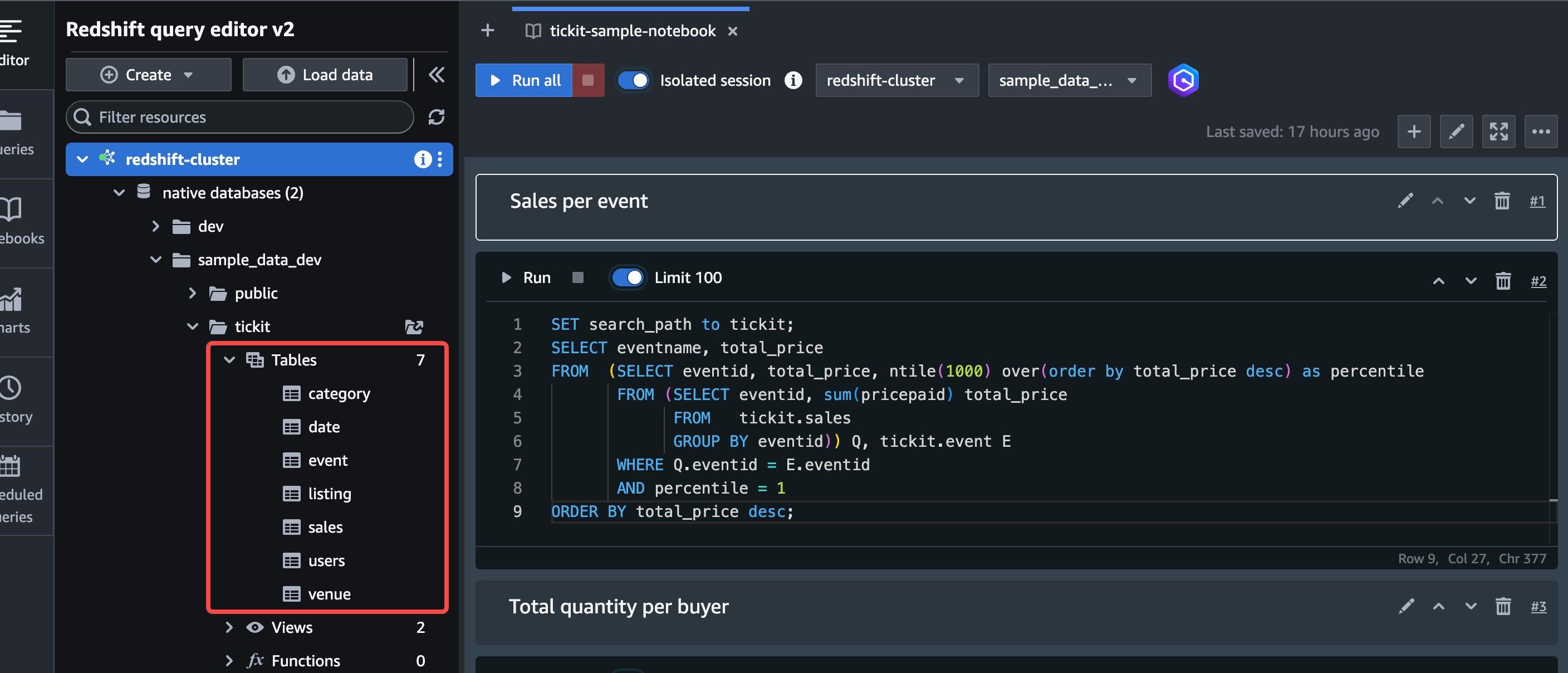Stop the notebook run with square button

588,80
